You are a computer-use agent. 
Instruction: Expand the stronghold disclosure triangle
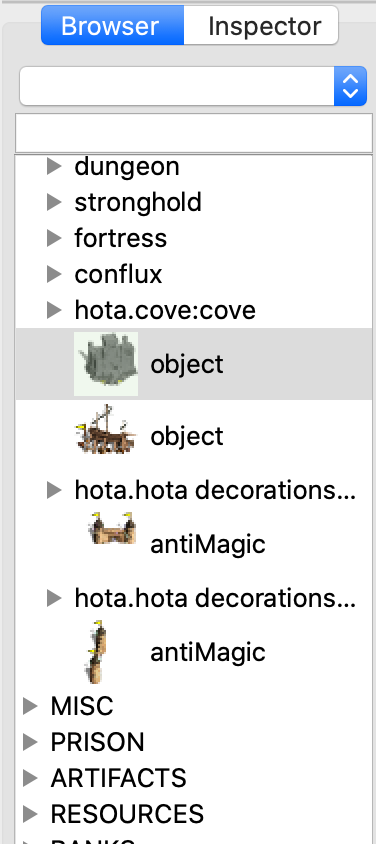point(54,202)
